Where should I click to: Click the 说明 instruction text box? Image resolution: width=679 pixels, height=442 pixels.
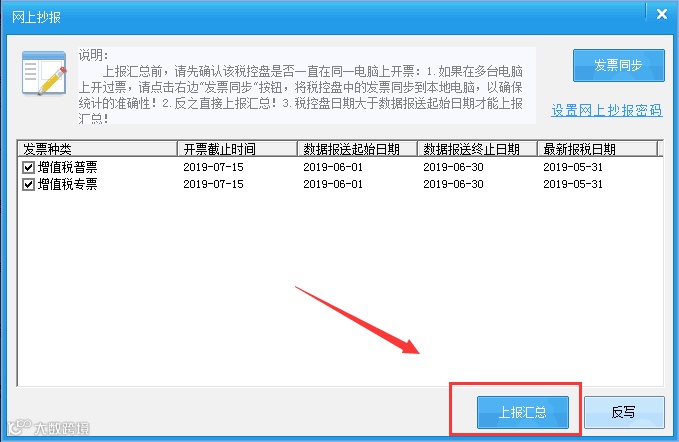point(307,86)
